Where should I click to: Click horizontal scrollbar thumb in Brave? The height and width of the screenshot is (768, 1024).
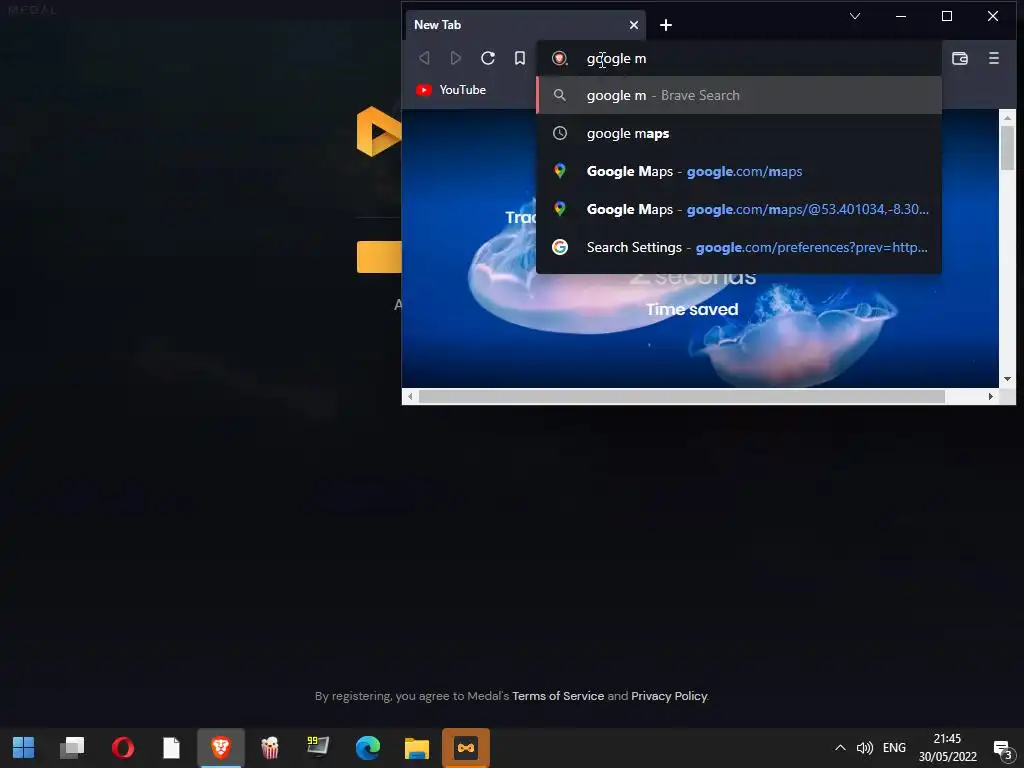681,396
